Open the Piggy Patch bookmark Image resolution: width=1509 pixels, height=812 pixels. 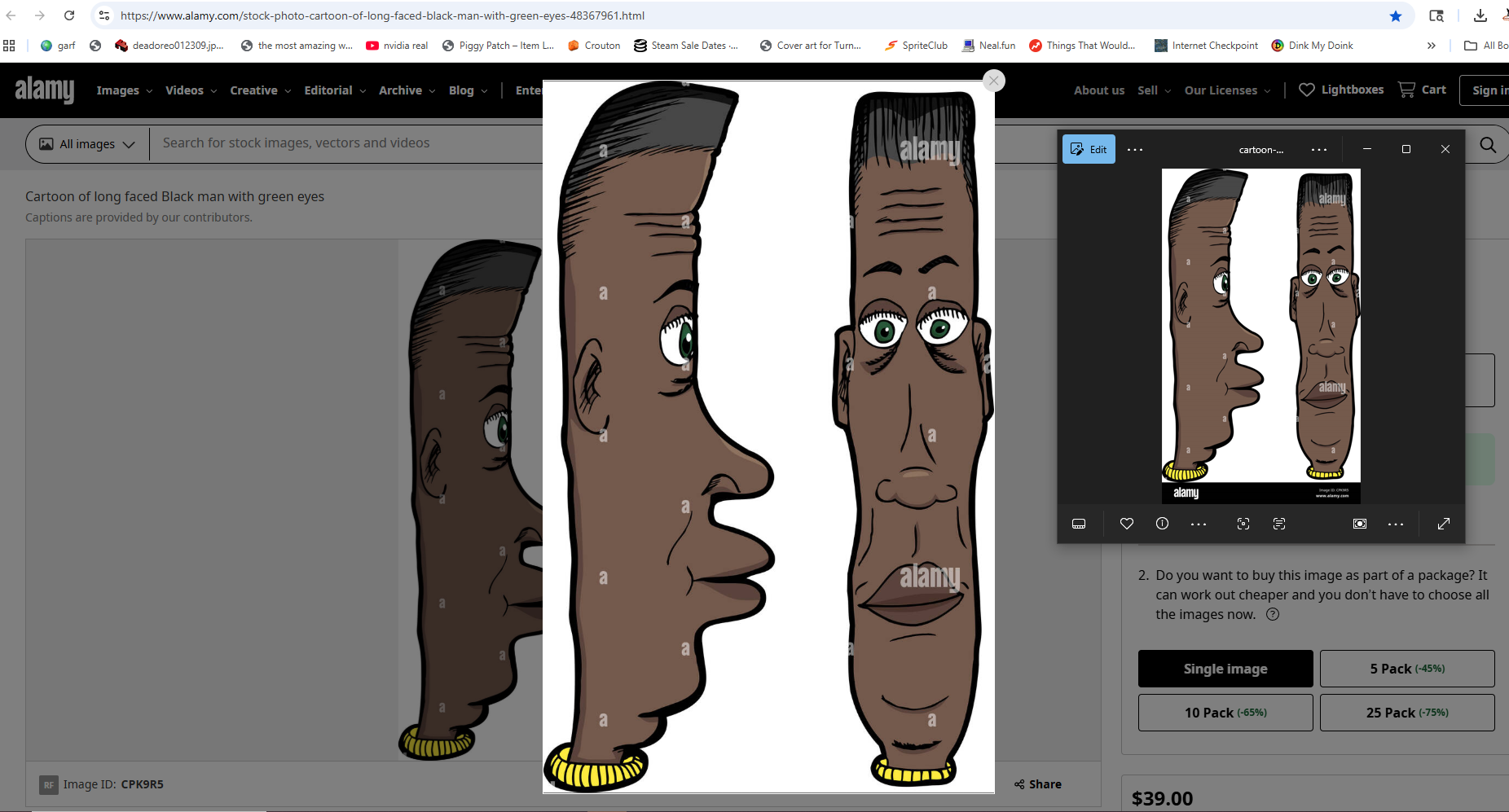point(498,46)
